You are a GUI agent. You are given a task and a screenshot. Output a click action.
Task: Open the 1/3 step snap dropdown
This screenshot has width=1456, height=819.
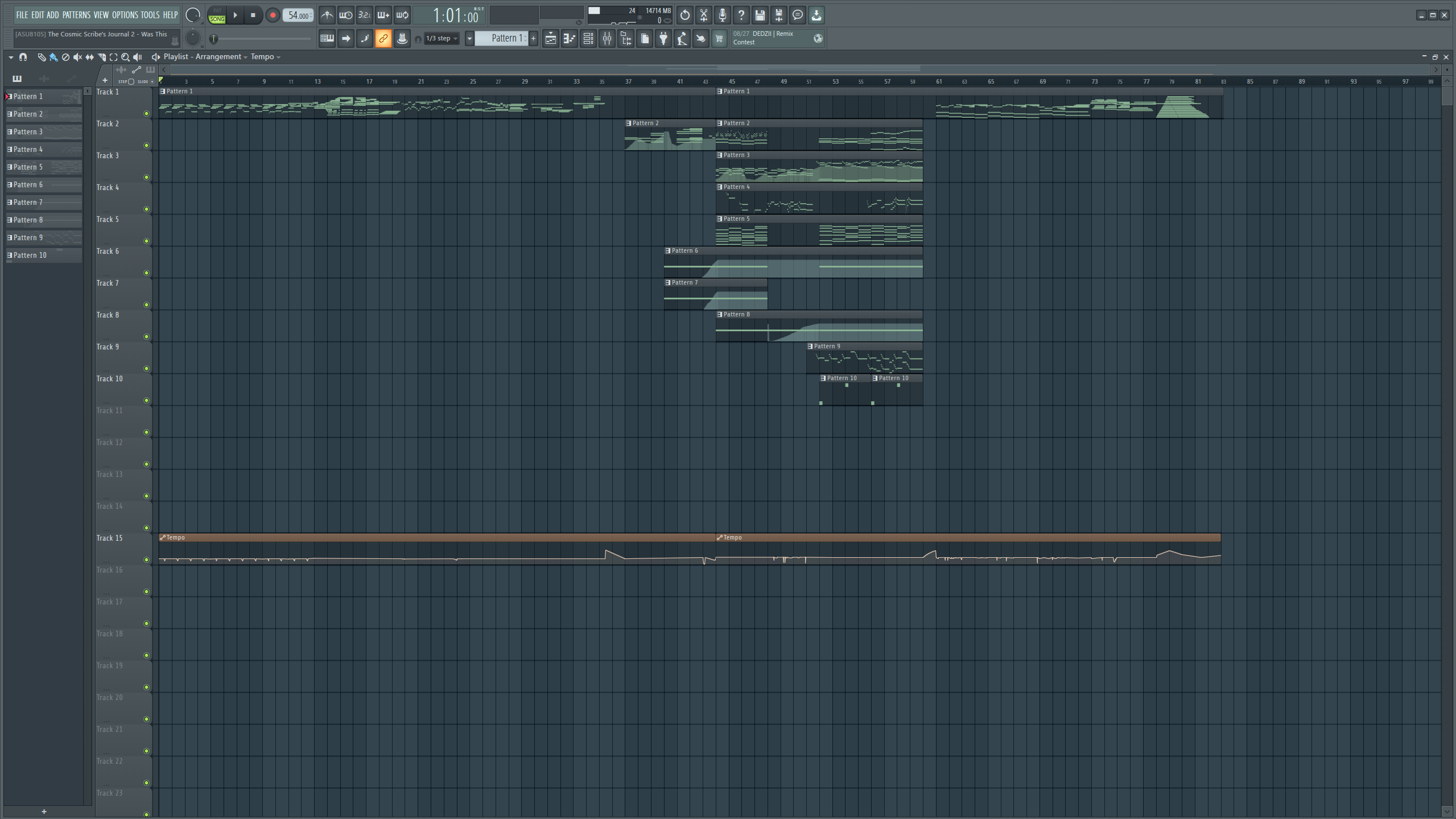coord(442,39)
